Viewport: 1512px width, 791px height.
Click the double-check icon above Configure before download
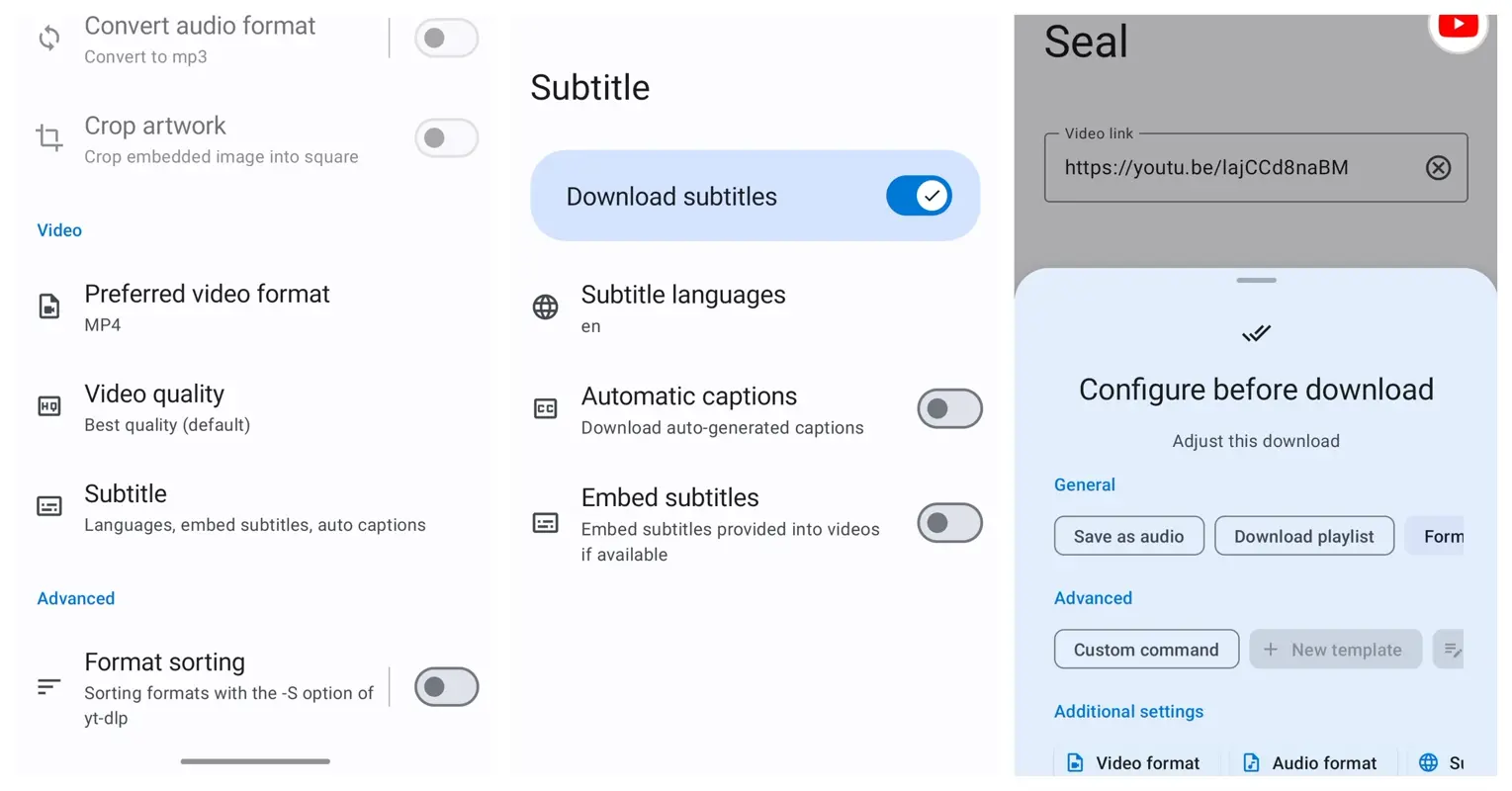(x=1255, y=333)
